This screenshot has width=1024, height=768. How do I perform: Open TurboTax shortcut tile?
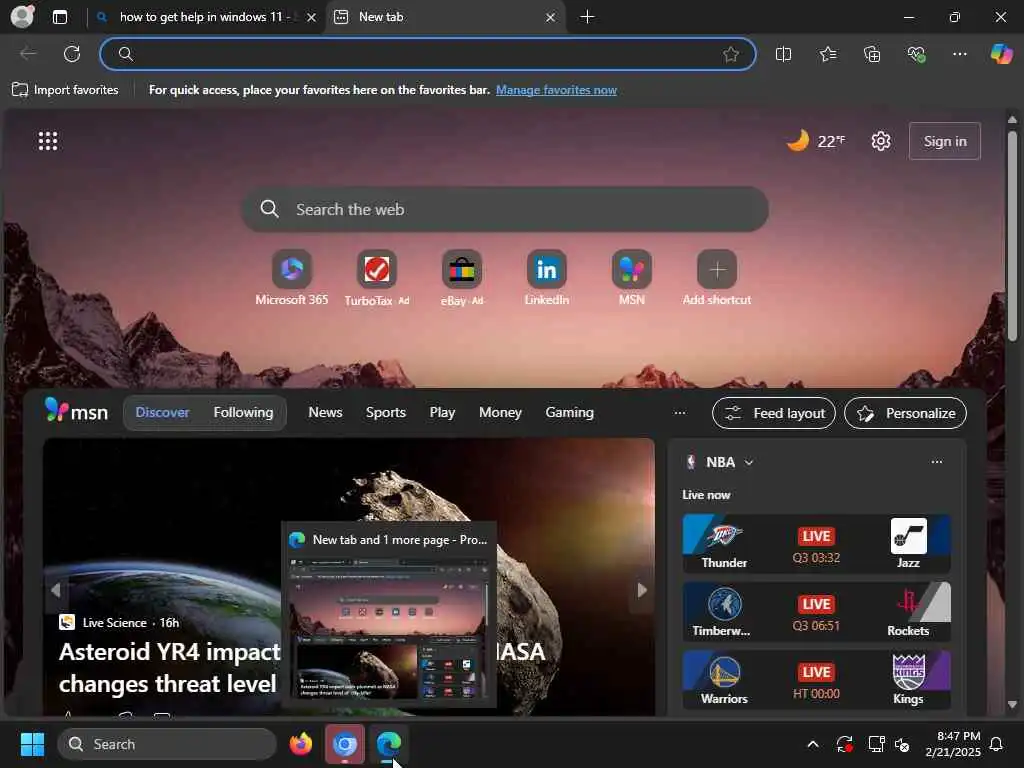(x=377, y=278)
